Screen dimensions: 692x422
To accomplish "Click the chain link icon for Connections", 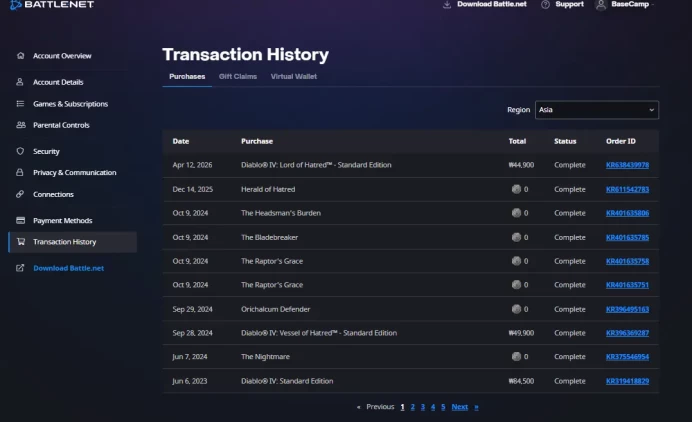I will 20,194.
